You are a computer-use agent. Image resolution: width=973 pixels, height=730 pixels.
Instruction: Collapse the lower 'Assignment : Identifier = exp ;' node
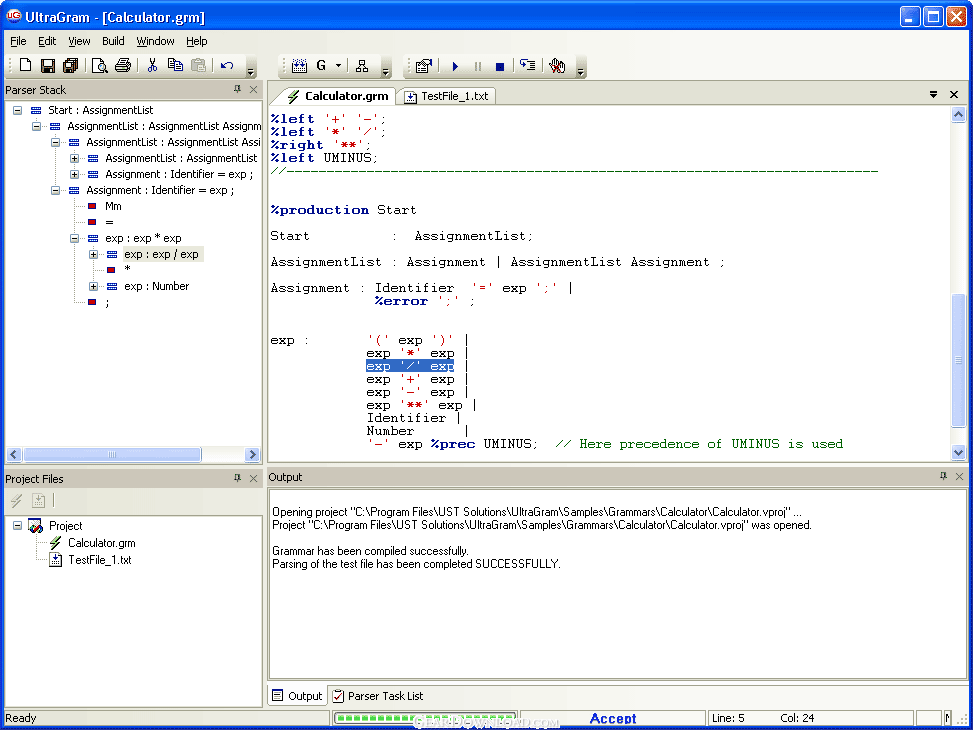[55, 191]
